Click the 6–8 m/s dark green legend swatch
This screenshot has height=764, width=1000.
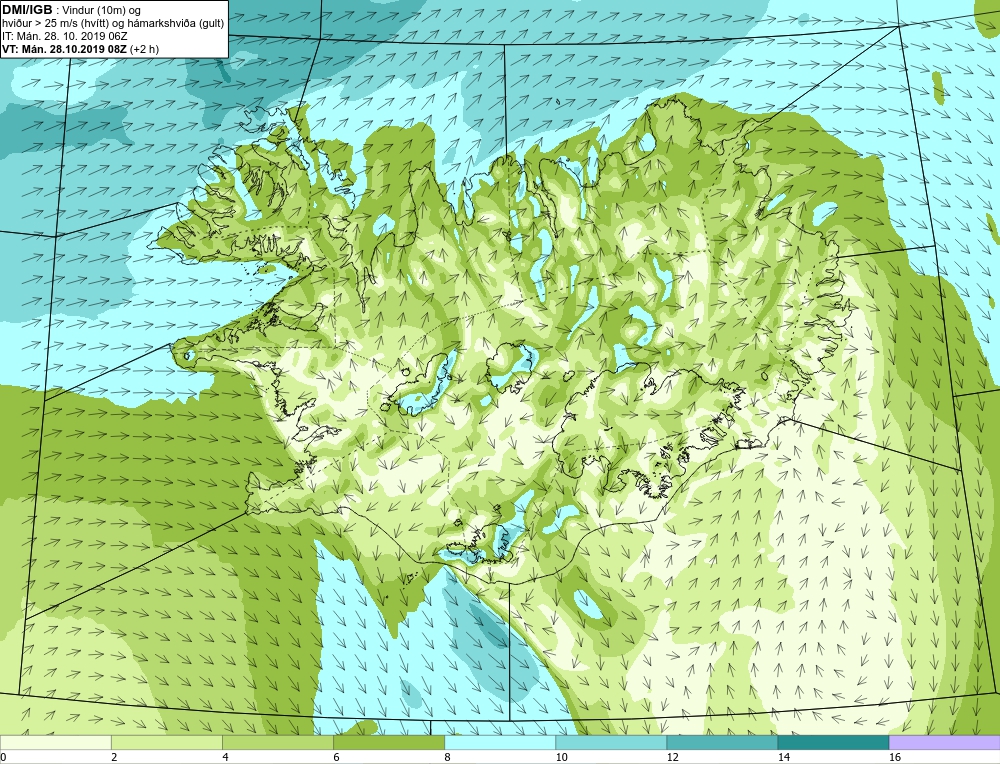(x=389, y=742)
